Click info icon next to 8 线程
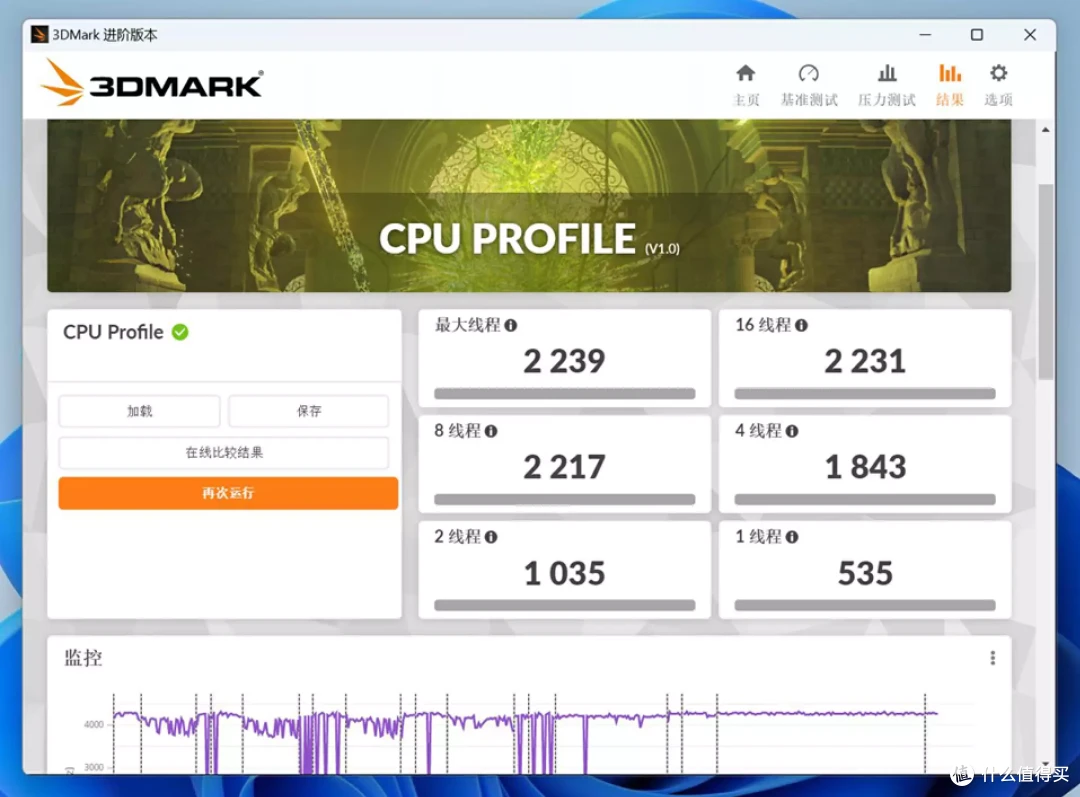This screenshot has height=797, width=1080. point(490,431)
